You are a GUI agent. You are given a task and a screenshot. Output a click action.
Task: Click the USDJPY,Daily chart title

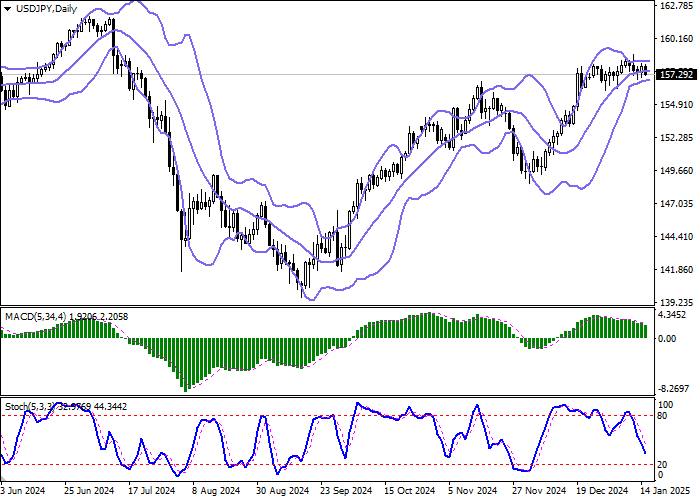tap(39, 8)
